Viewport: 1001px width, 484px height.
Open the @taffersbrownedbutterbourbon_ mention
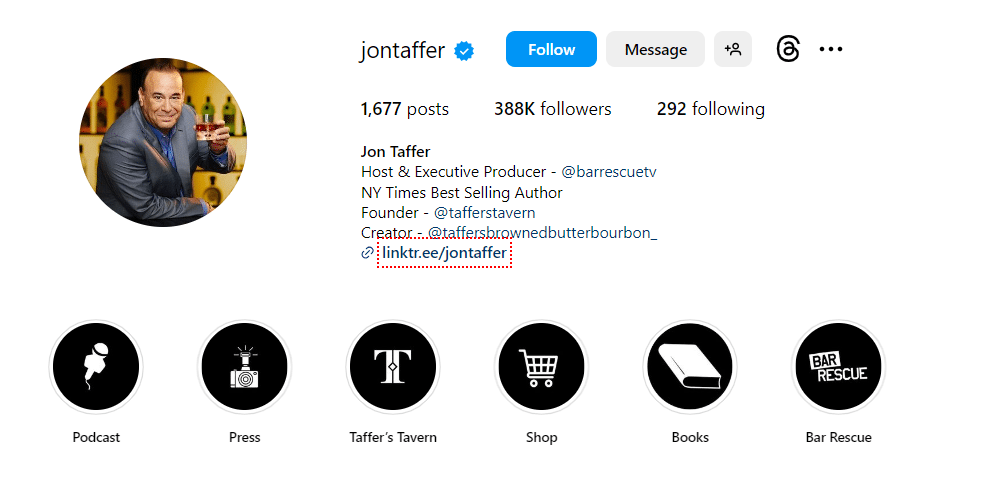tap(542, 233)
